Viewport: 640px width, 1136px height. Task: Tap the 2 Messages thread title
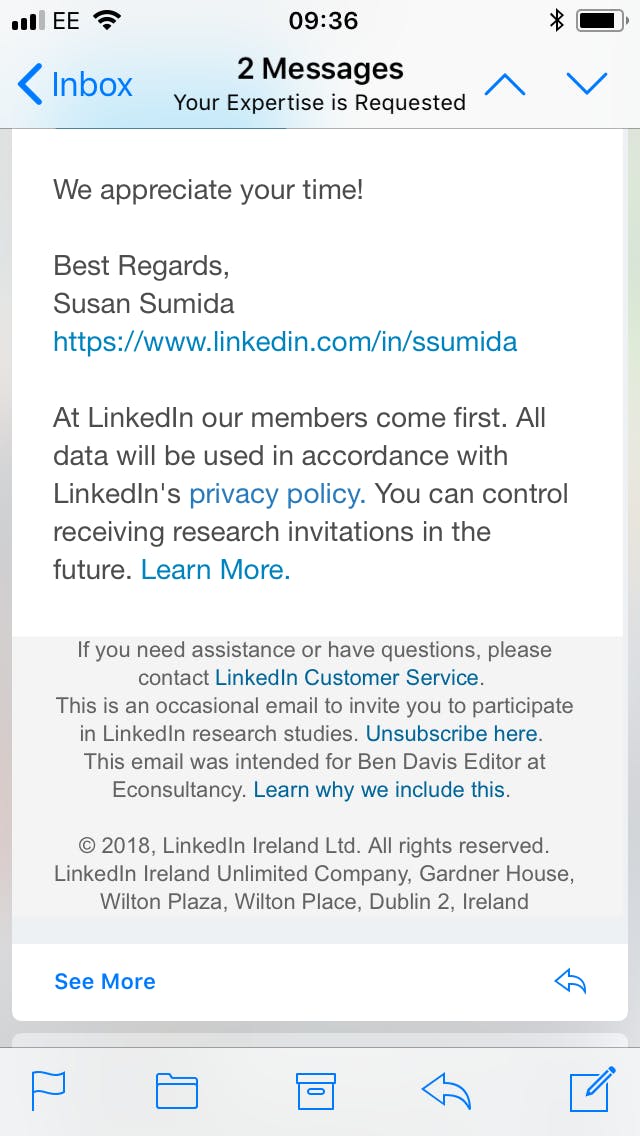pos(320,69)
